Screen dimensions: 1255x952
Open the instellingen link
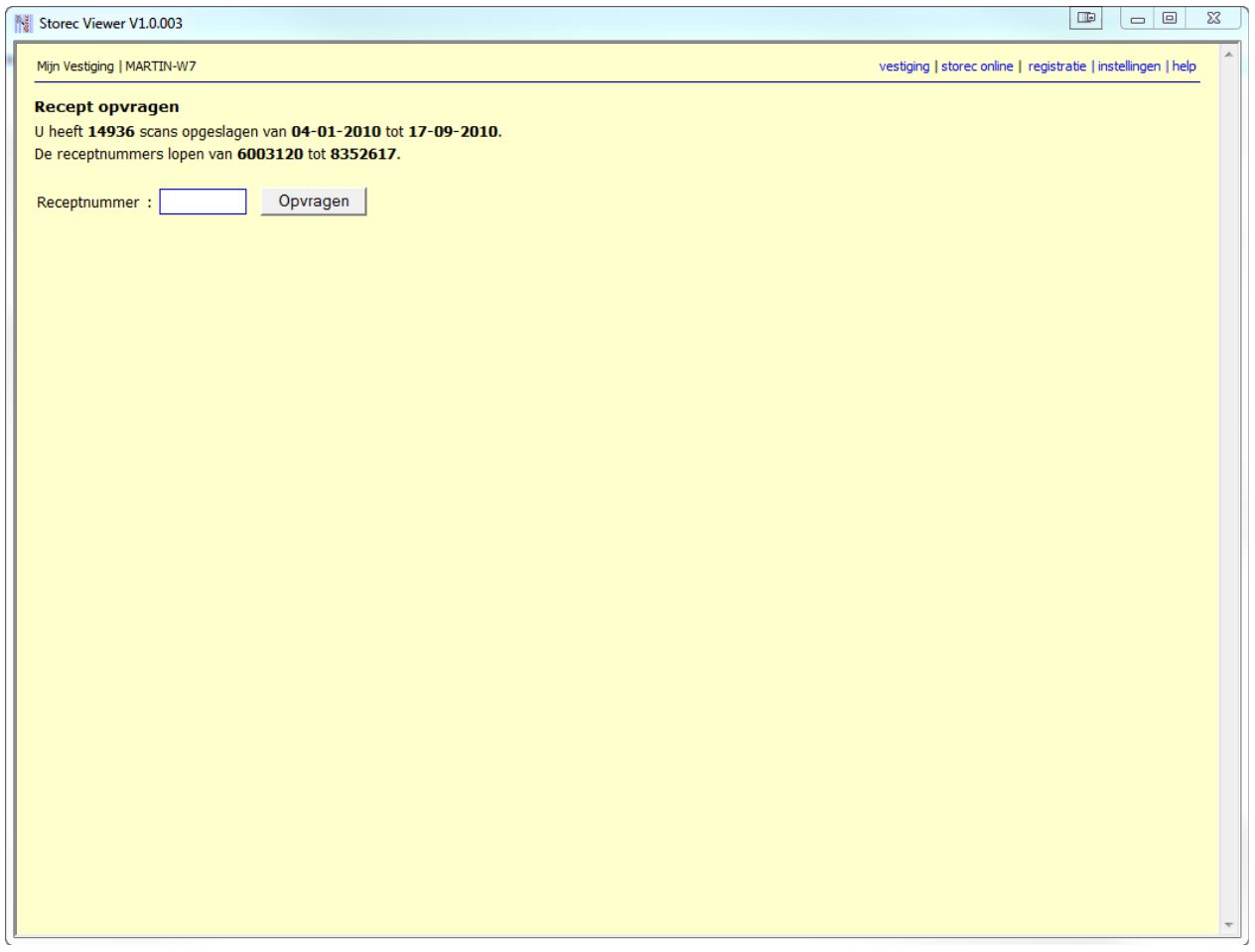point(1129,67)
